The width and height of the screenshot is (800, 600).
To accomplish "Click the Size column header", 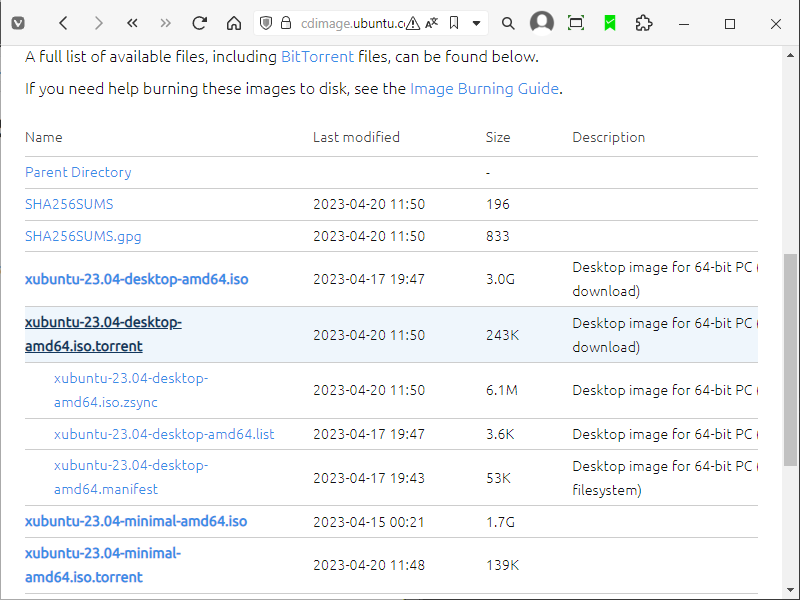I will [x=498, y=137].
